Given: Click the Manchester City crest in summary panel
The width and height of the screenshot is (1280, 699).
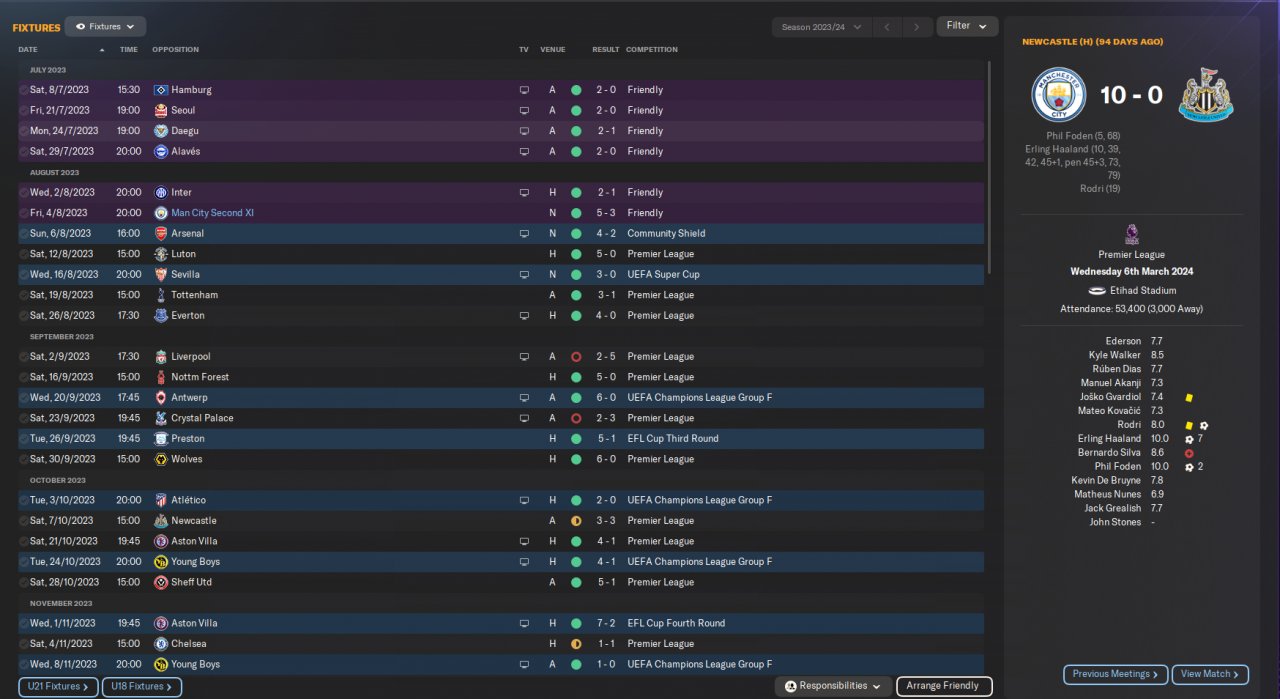Looking at the screenshot, I should tap(1058, 95).
